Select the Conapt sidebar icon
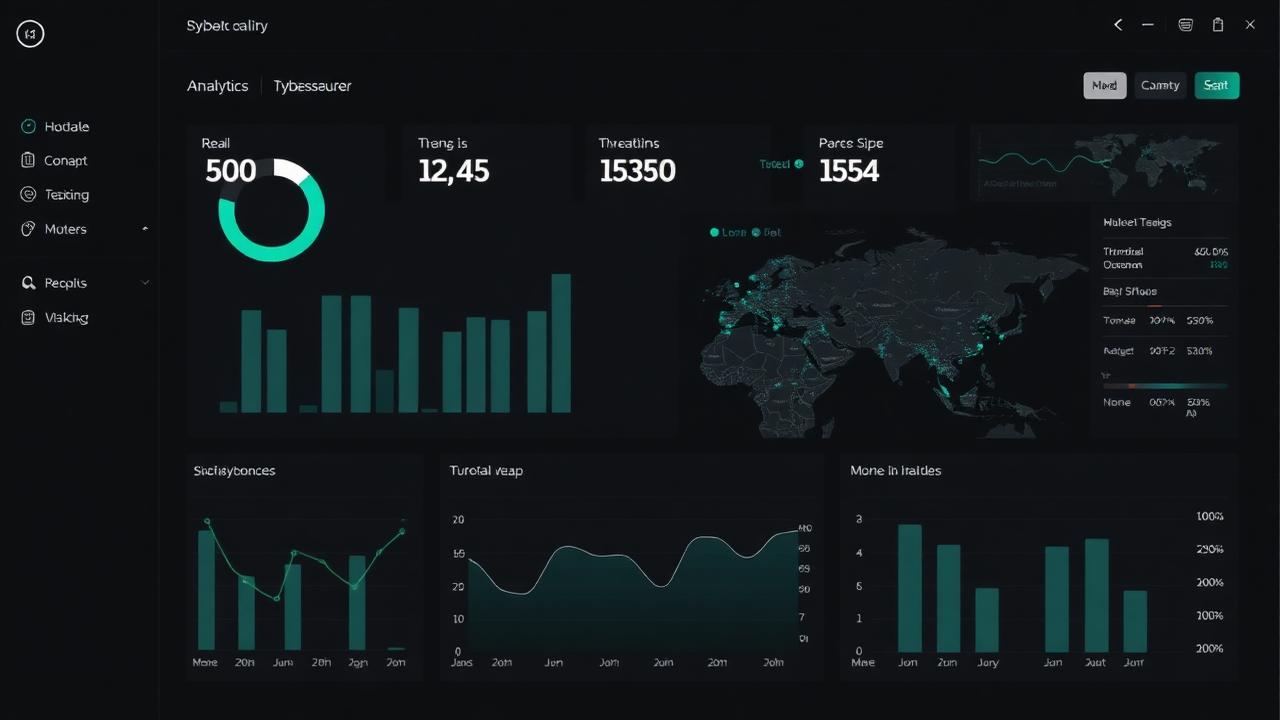The height and width of the screenshot is (720, 1280). point(28,160)
